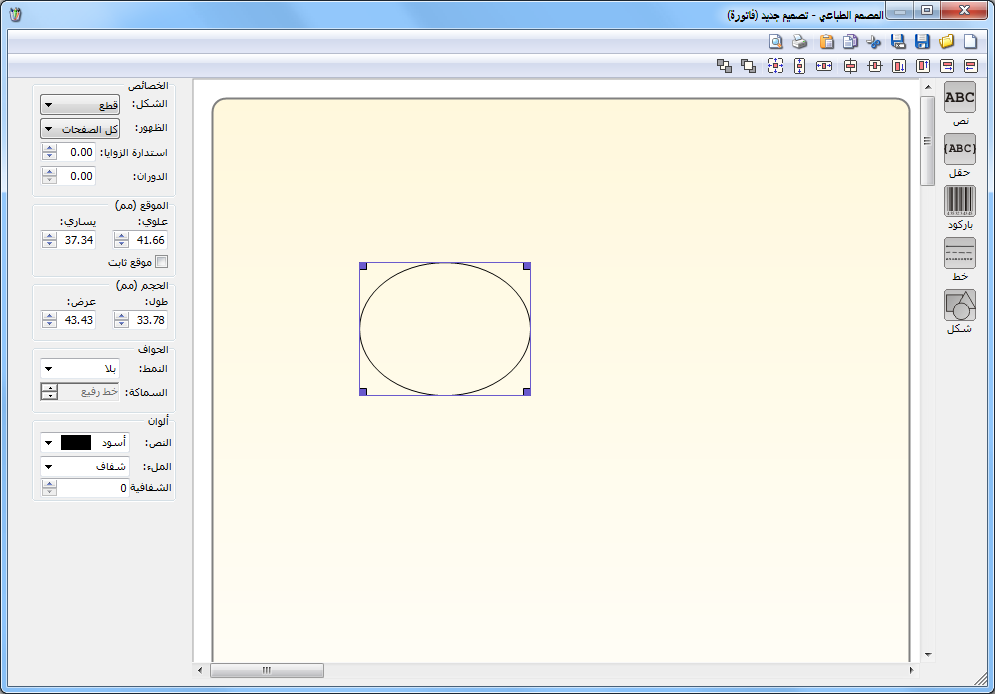995x694 pixels.
Task: Click the السماكة thickness spinner
Action: click(49, 392)
